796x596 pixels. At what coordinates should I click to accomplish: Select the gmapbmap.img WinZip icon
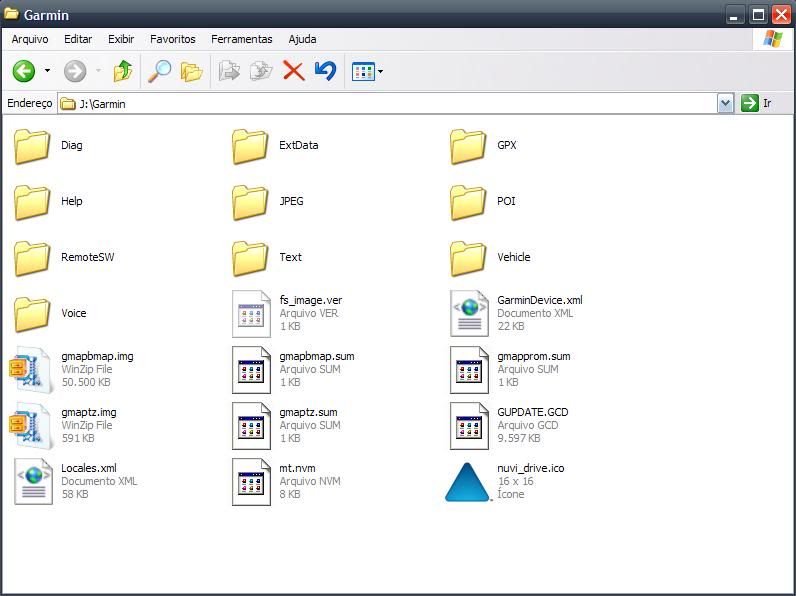[x=31, y=370]
